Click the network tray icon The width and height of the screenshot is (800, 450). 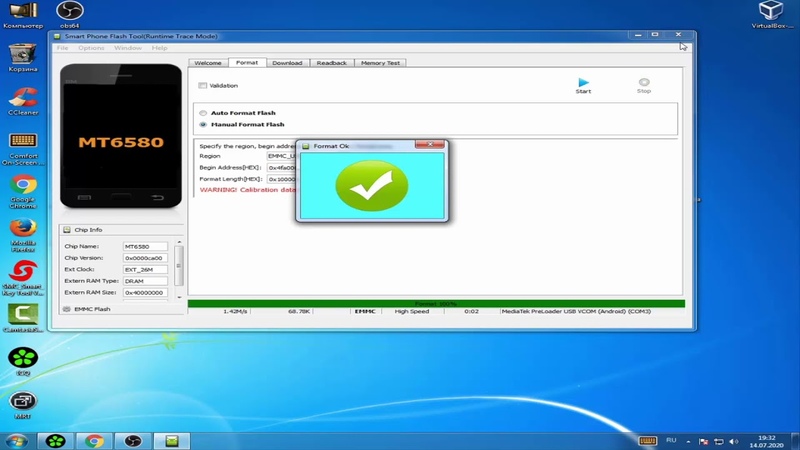[719, 441]
